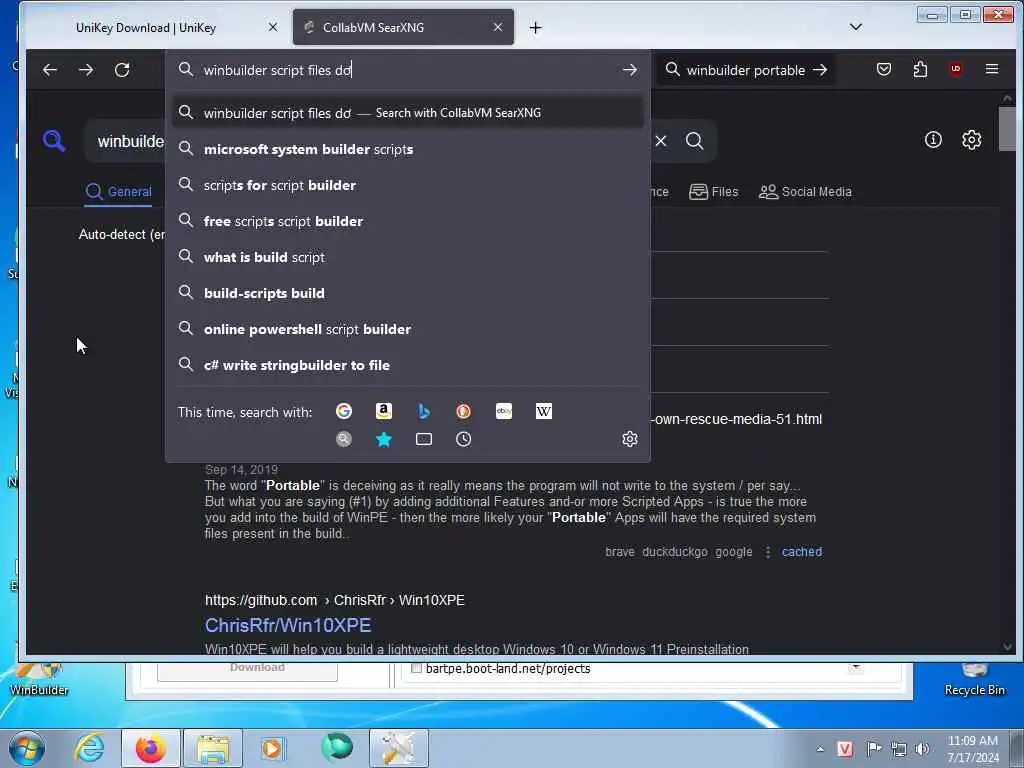Click the SearXNG logo magnifier
Image resolution: width=1024 pixels, height=768 pixels.
pos(54,140)
